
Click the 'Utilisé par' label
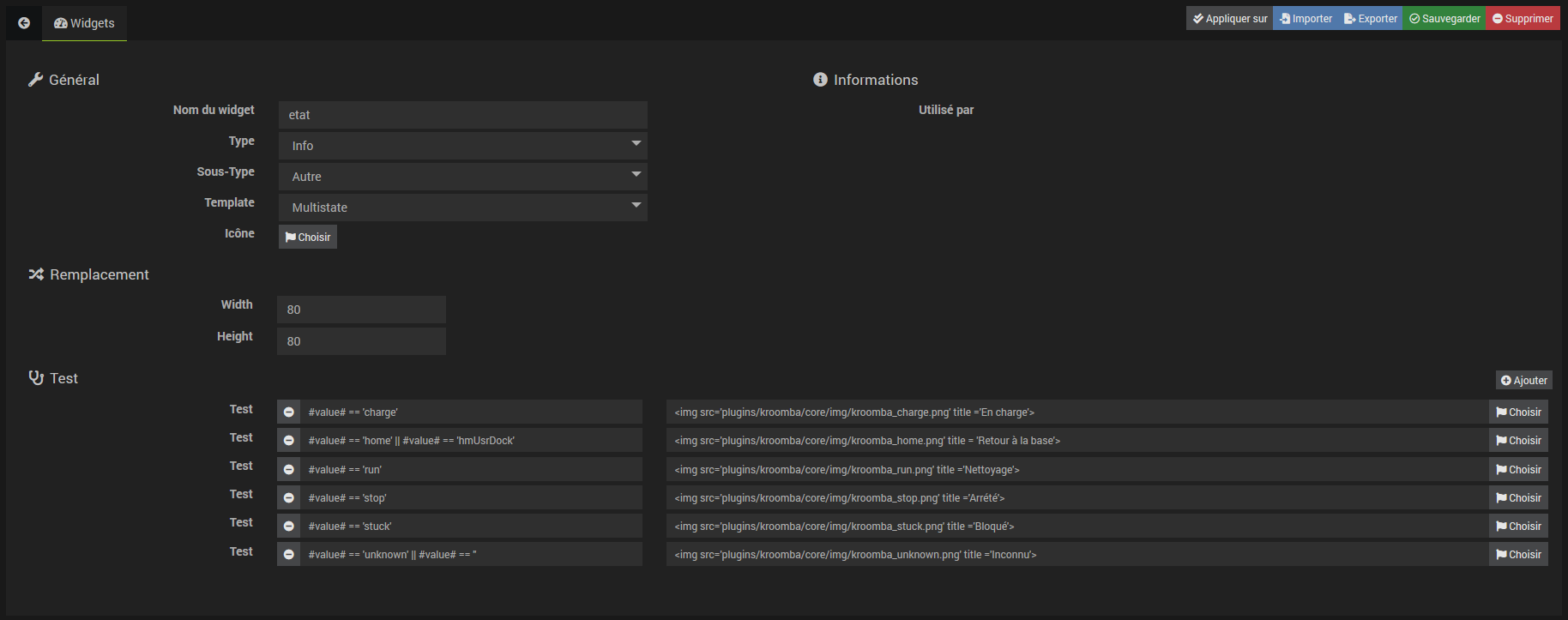(946, 110)
